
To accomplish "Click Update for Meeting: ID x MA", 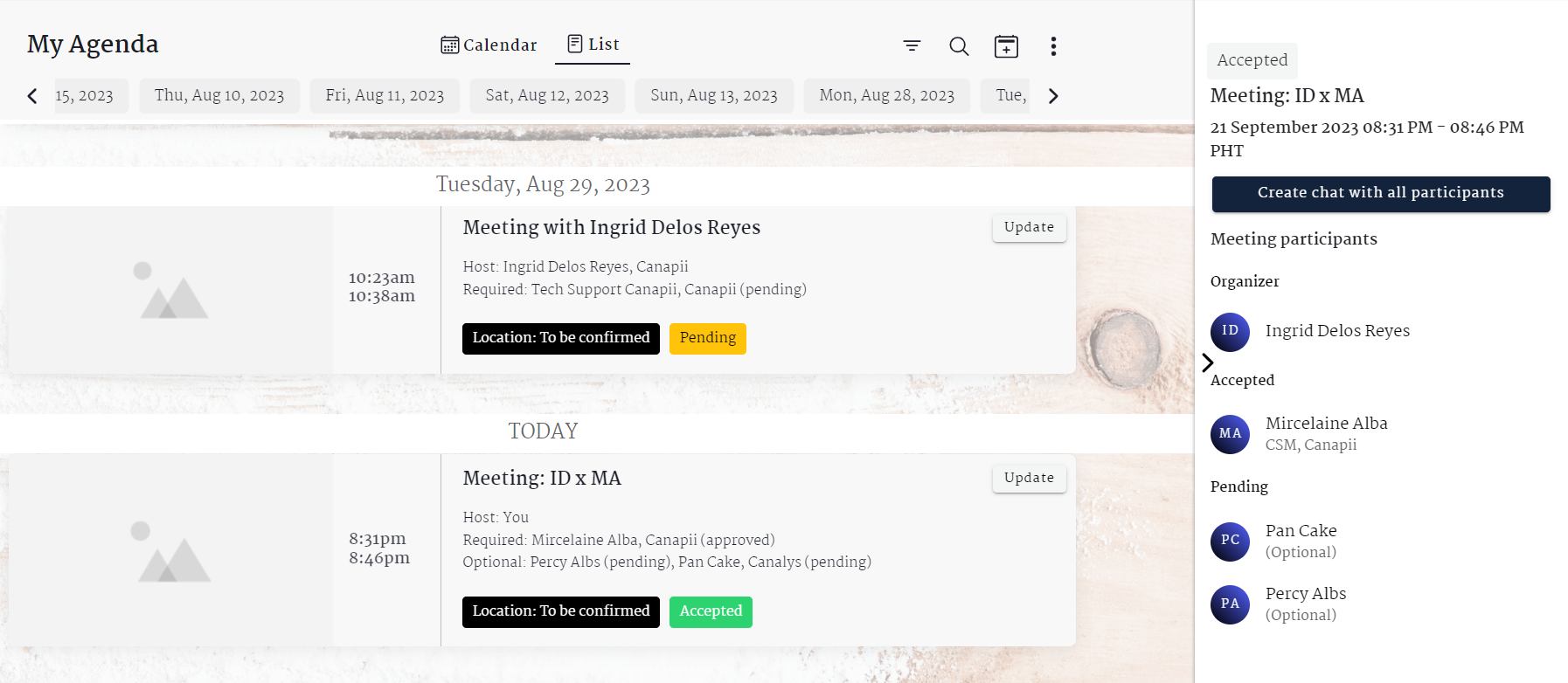I will [x=1029, y=478].
